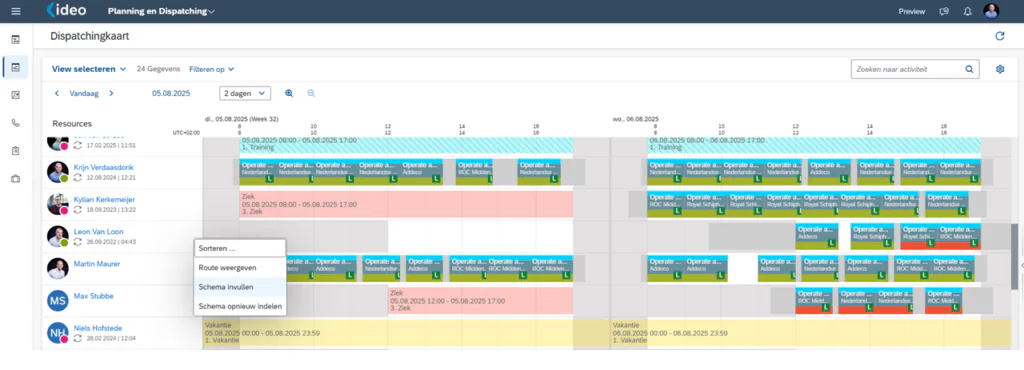Click sync icon beside Krijn Verdaasdonk's timestamp

pyautogui.click(x=77, y=177)
